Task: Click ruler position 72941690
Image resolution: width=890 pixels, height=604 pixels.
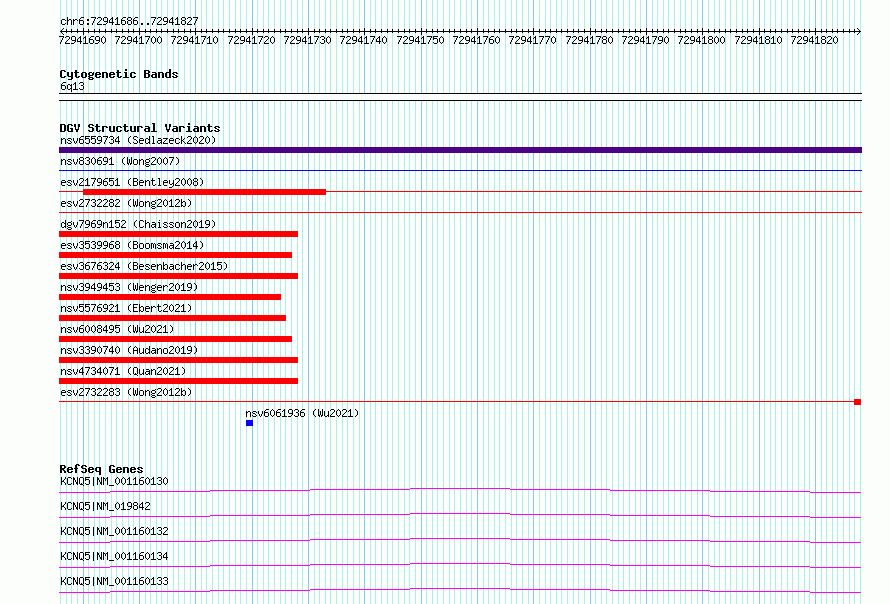Action: coord(83,40)
